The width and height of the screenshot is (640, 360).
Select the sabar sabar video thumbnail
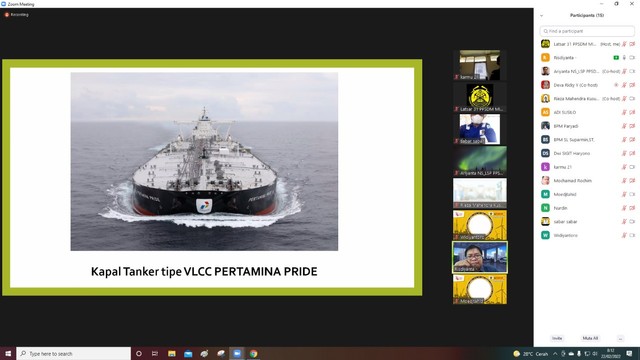pyautogui.click(x=480, y=129)
